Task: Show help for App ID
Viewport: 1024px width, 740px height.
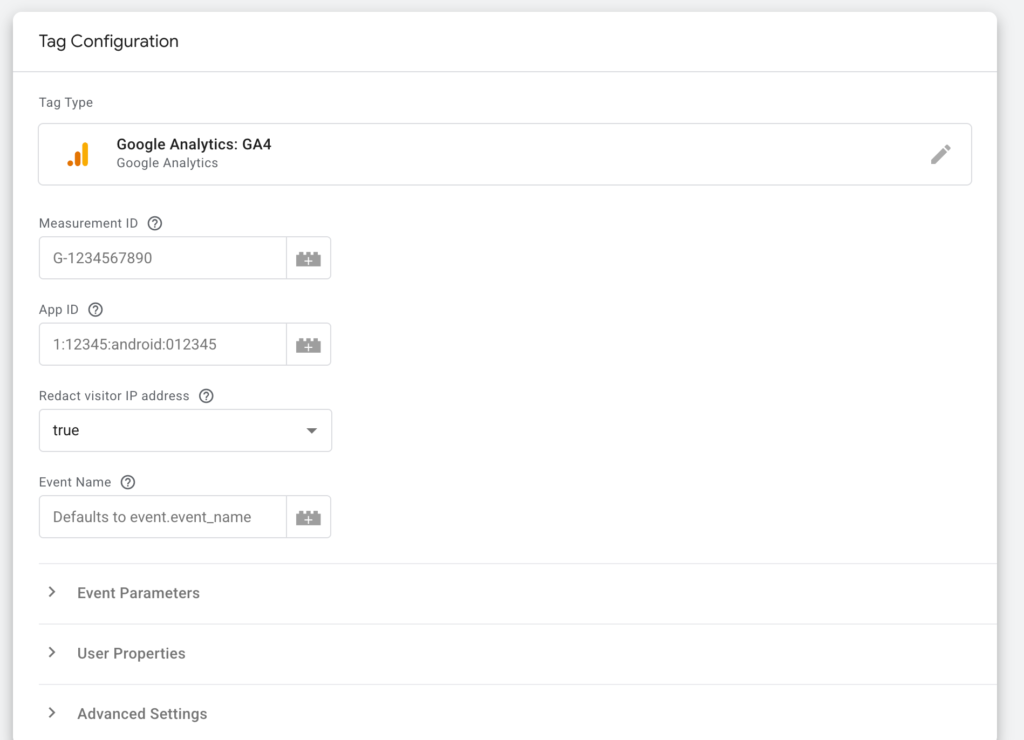Action: click(95, 310)
